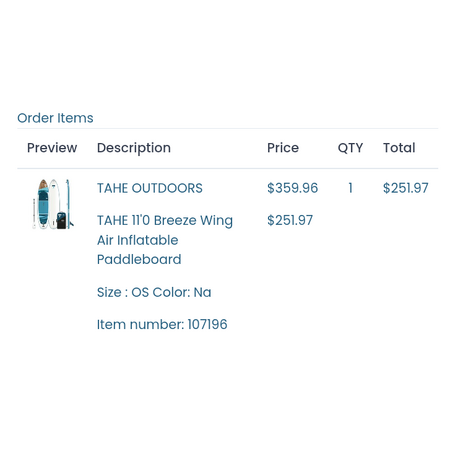Select the Size : OS Color: Na text
The image size is (450, 450).
click(154, 292)
